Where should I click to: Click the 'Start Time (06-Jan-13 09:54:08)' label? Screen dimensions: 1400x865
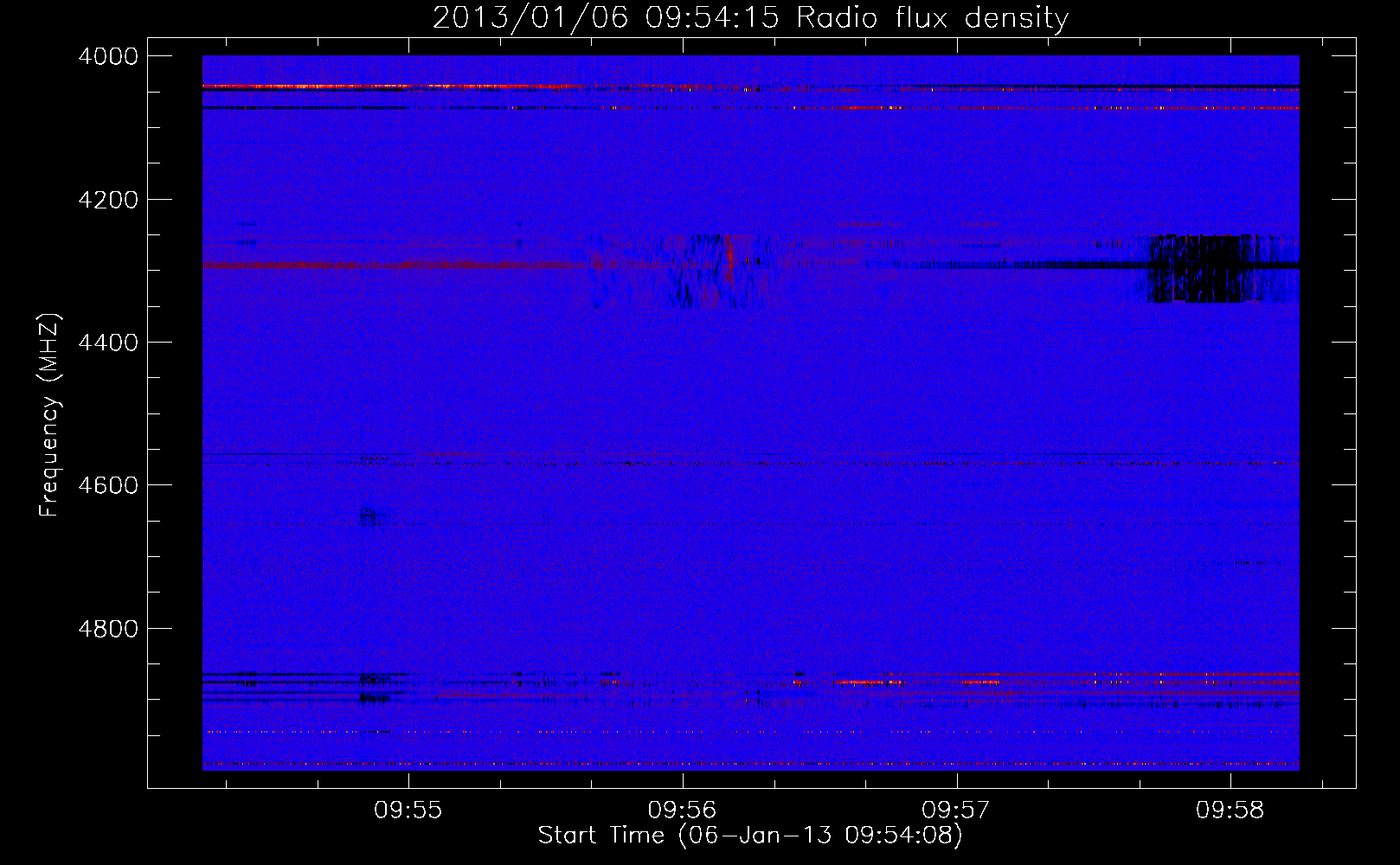[750, 836]
